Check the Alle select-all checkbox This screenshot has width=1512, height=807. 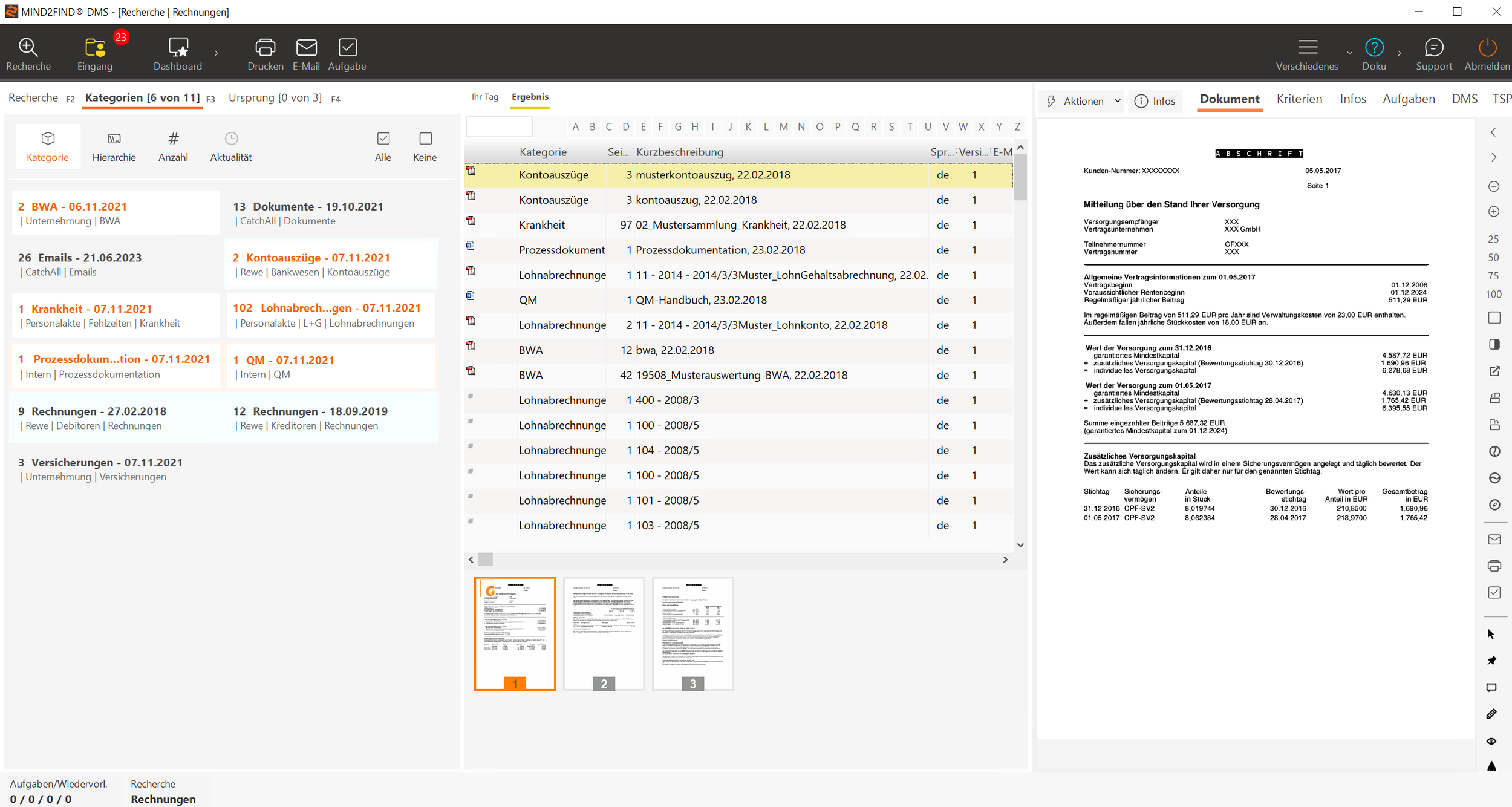[383, 139]
